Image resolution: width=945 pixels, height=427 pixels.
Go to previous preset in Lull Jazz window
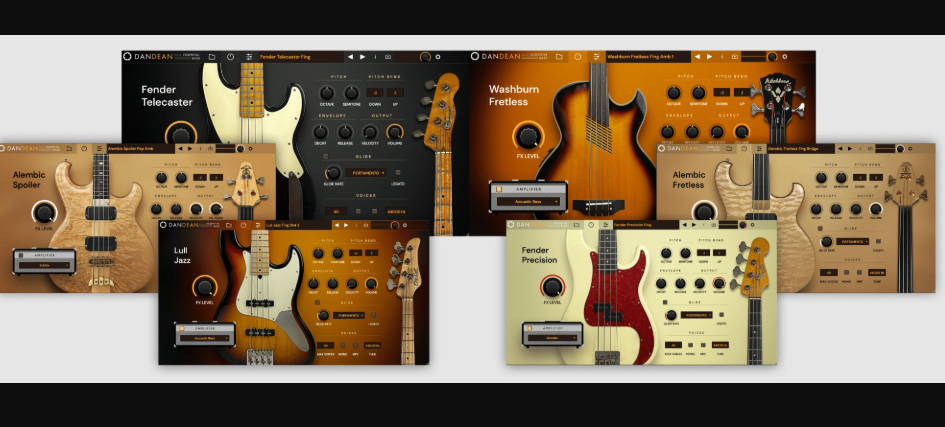point(337,225)
